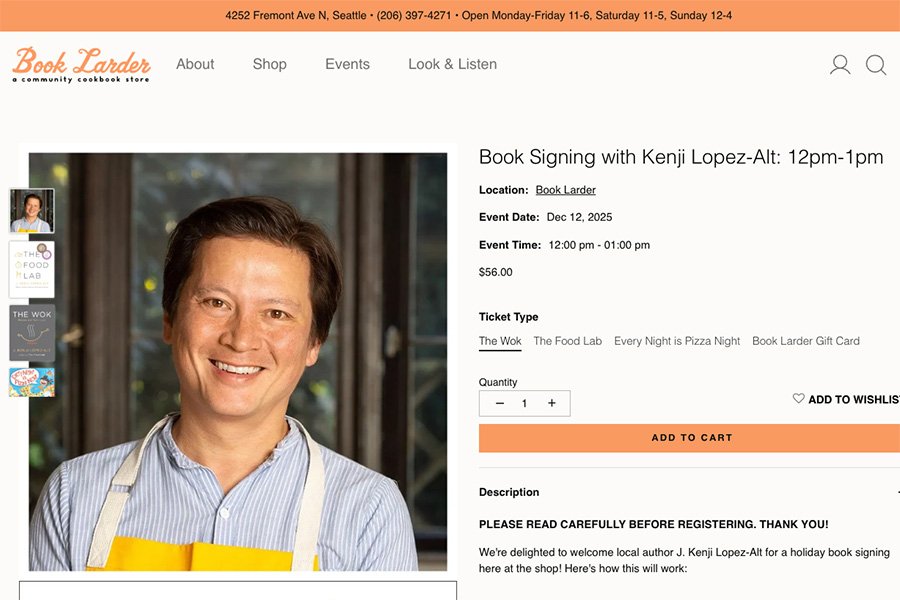Viewport: 900px width, 600px height.
Task: Click the wishlist heart icon
Action: point(798,398)
